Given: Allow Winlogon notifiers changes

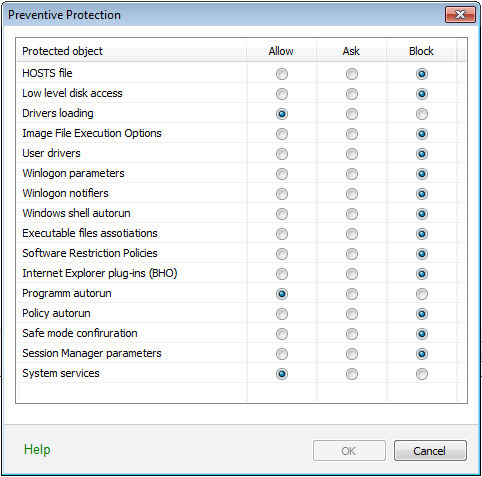Looking at the screenshot, I should 282,194.
